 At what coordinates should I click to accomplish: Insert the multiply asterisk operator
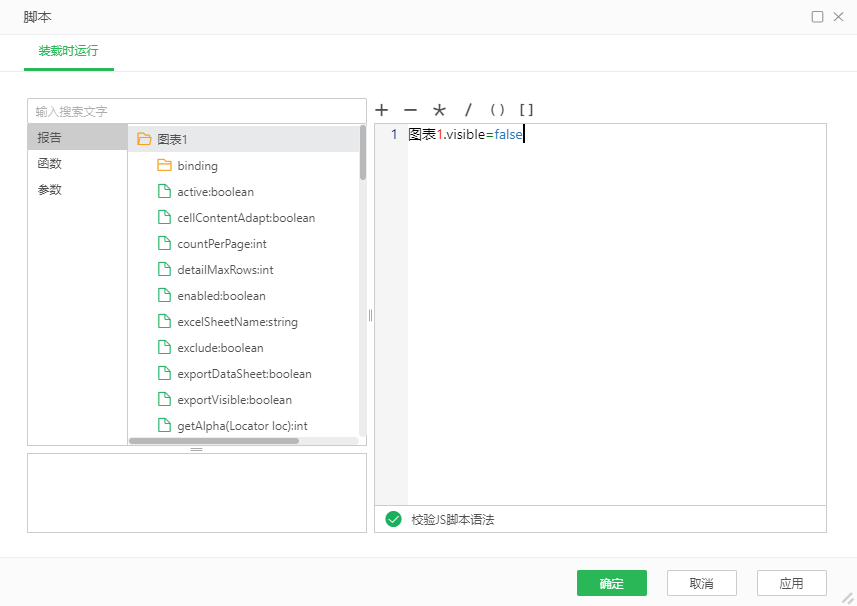click(439, 110)
